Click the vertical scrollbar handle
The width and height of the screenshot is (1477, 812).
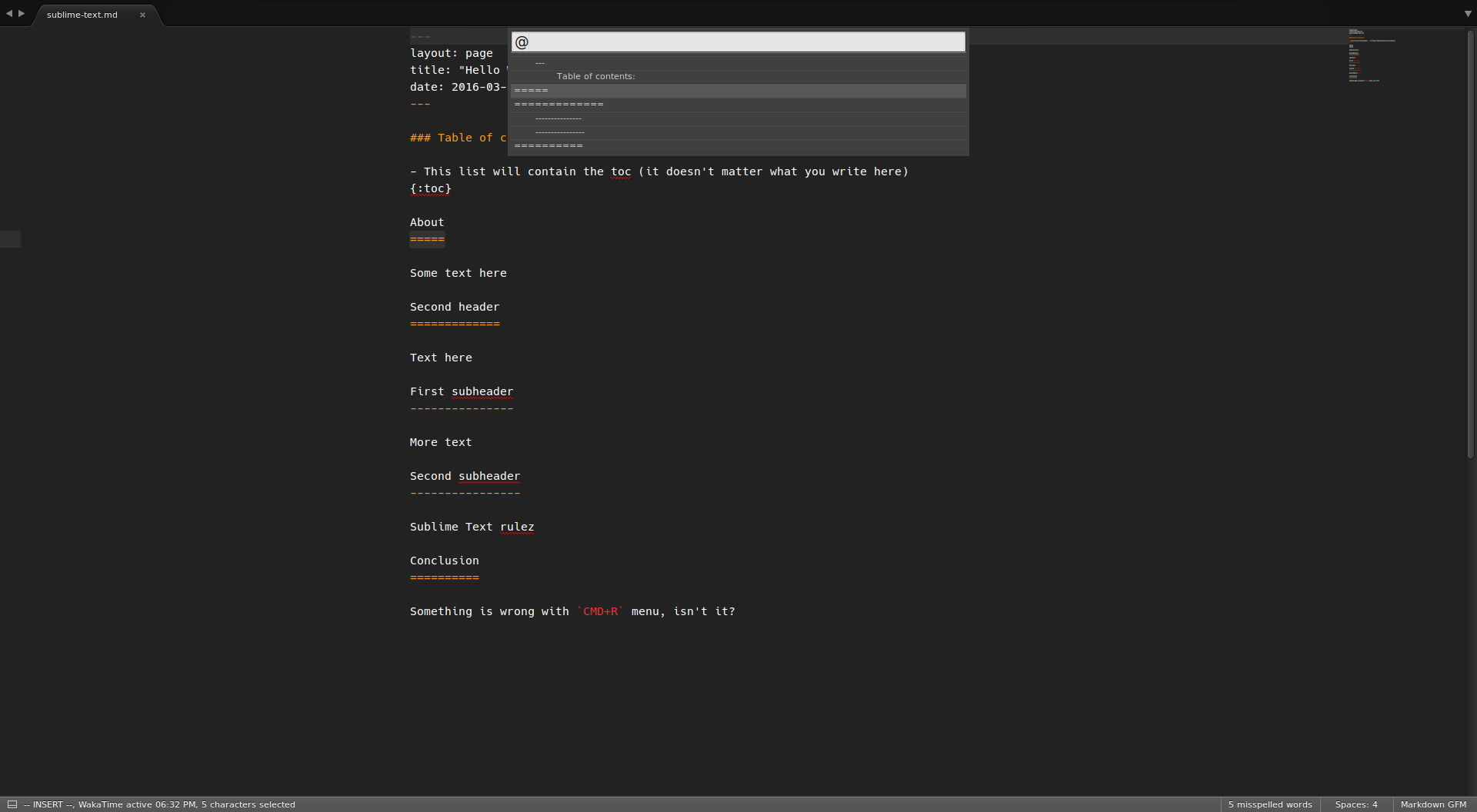(x=1470, y=246)
